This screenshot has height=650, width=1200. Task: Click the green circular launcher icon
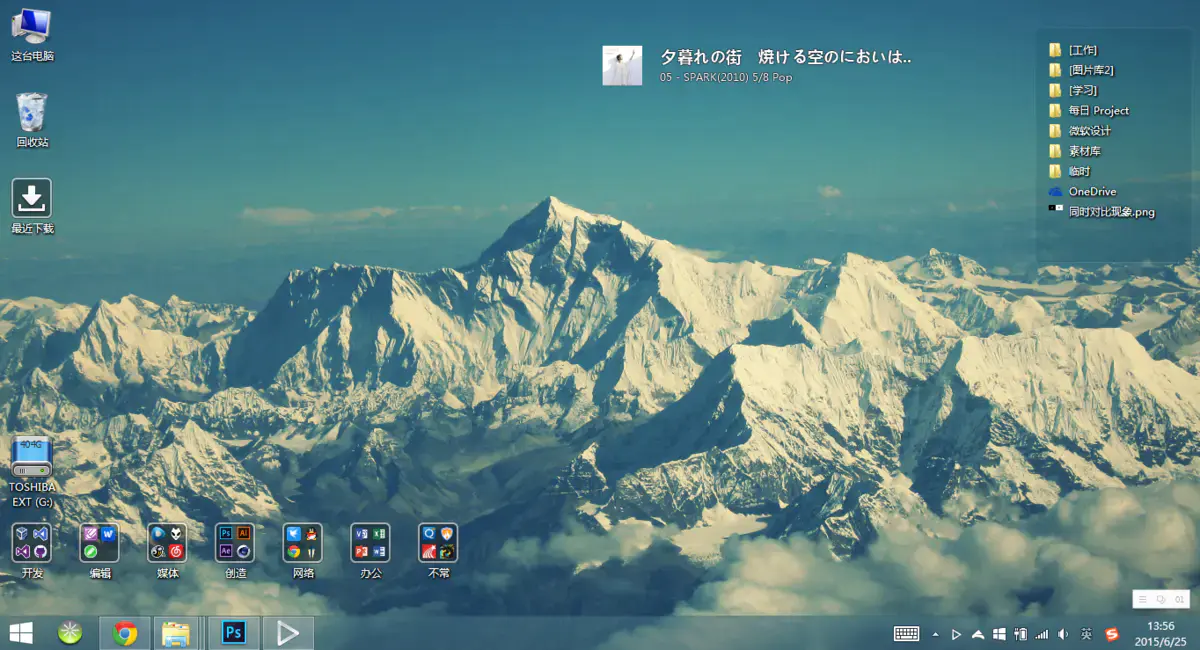pyautogui.click(x=70, y=633)
